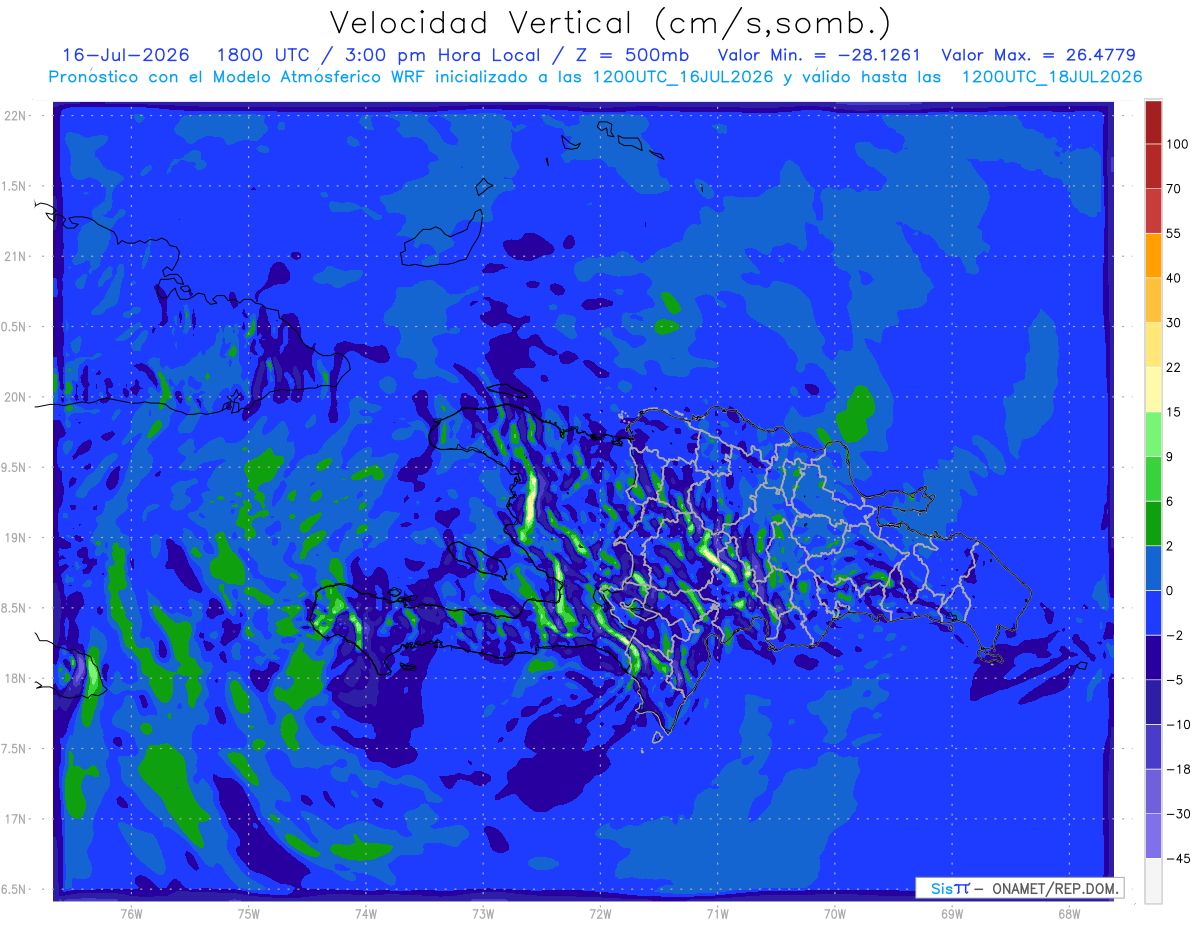Click colorbar swatch between -18 and -10
The width and height of the screenshot is (1200, 927).
[1153, 746]
